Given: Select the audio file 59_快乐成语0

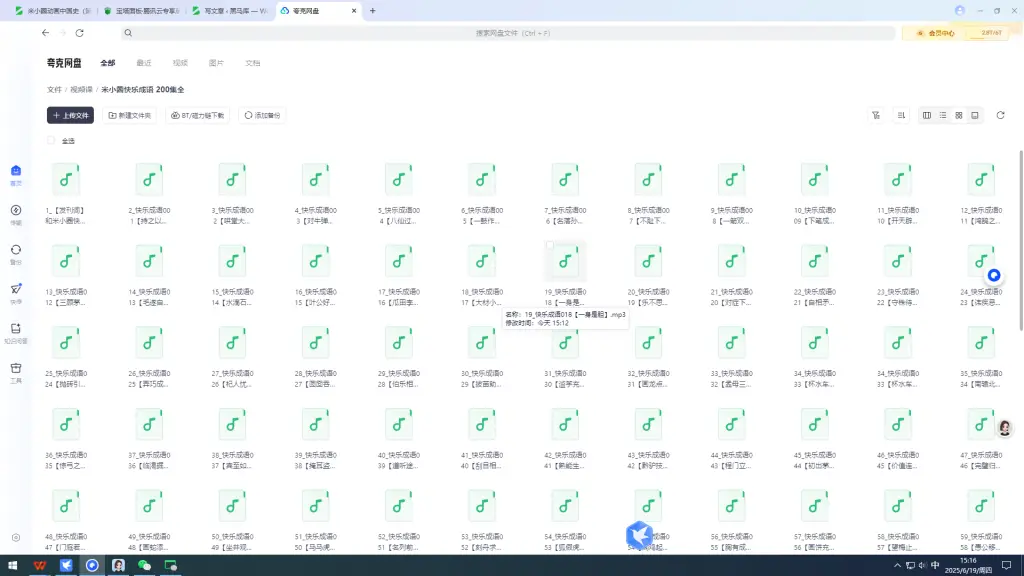Looking at the screenshot, I should click(x=981, y=520).
